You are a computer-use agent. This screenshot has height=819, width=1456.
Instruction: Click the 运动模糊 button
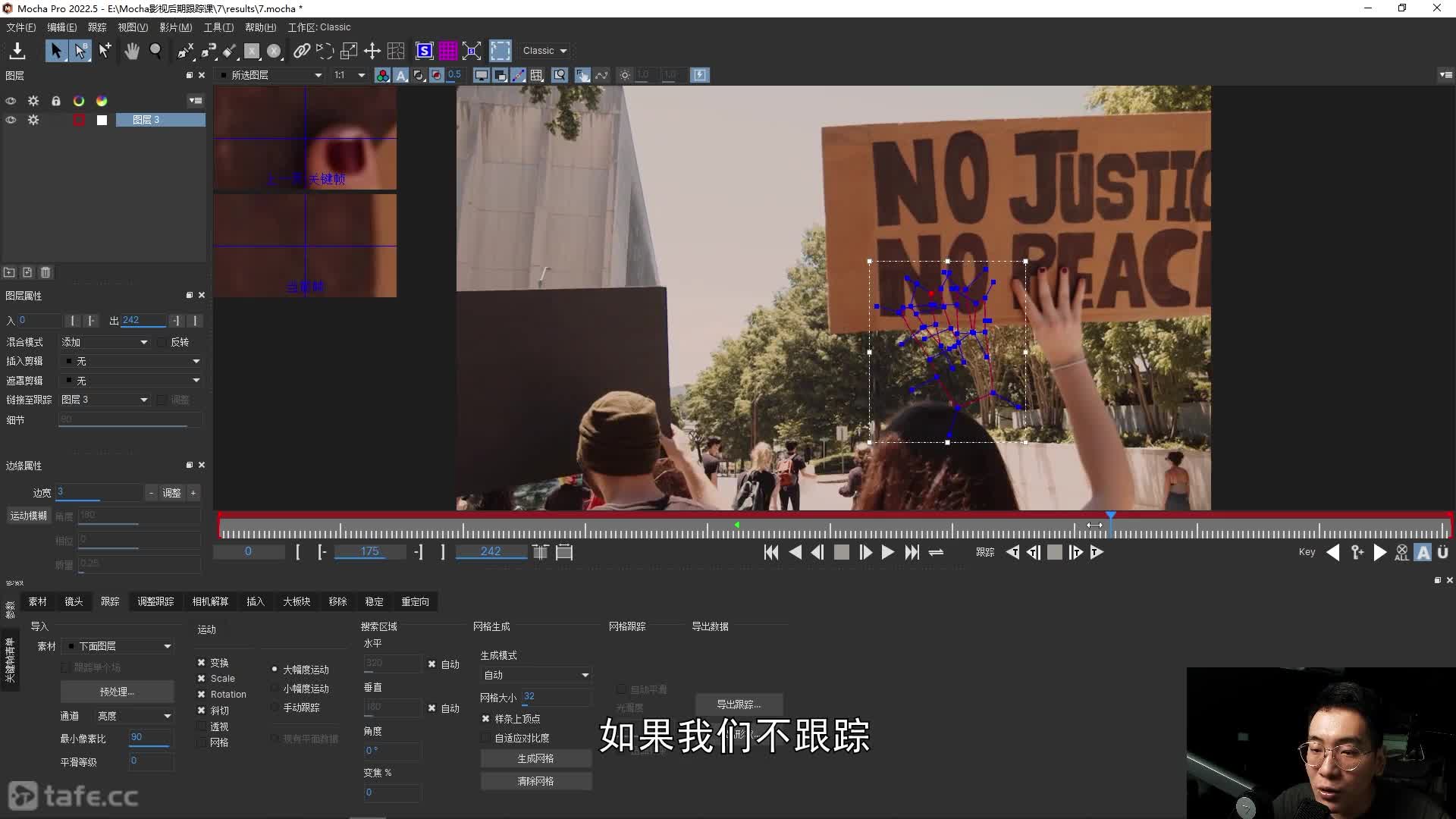click(28, 516)
